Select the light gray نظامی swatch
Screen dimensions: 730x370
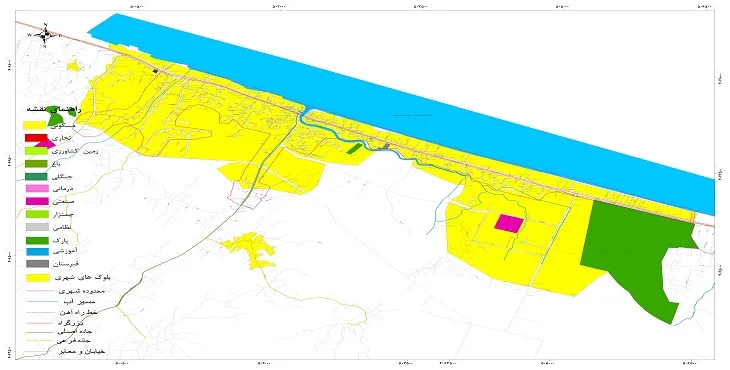click(36, 228)
